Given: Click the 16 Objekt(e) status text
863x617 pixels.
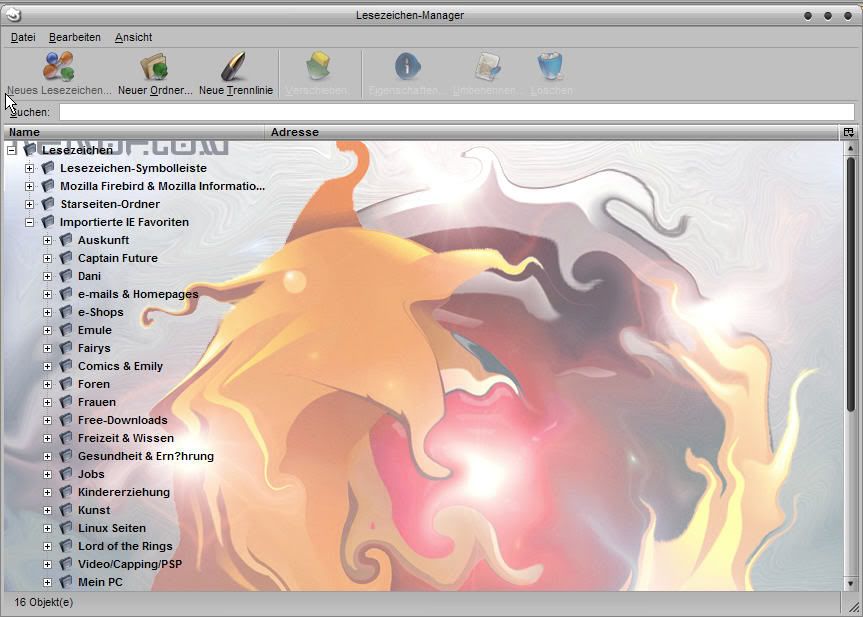Looking at the screenshot, I should tap(43, 602).
